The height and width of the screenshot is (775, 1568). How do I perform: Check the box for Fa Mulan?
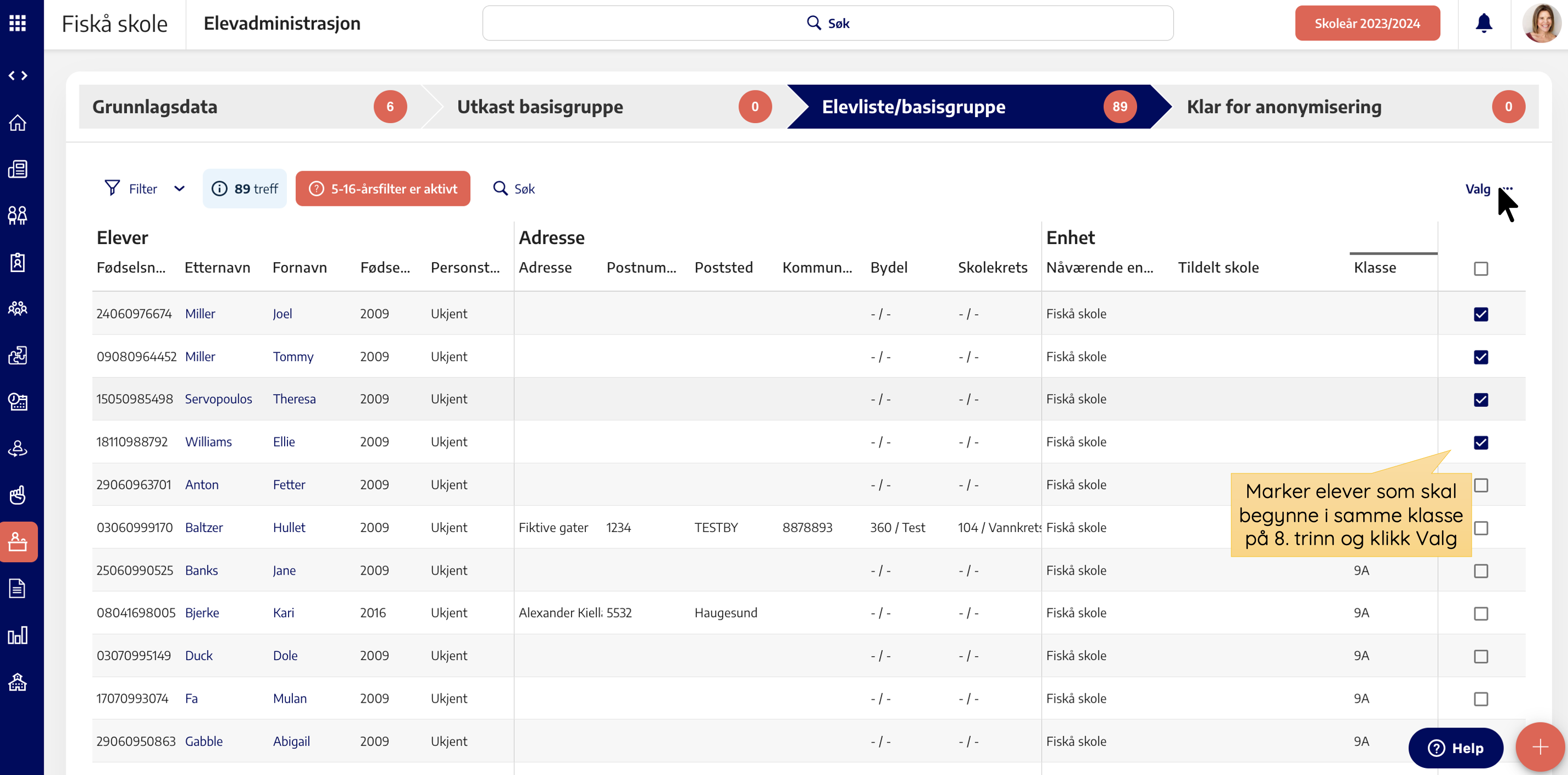1480,699
